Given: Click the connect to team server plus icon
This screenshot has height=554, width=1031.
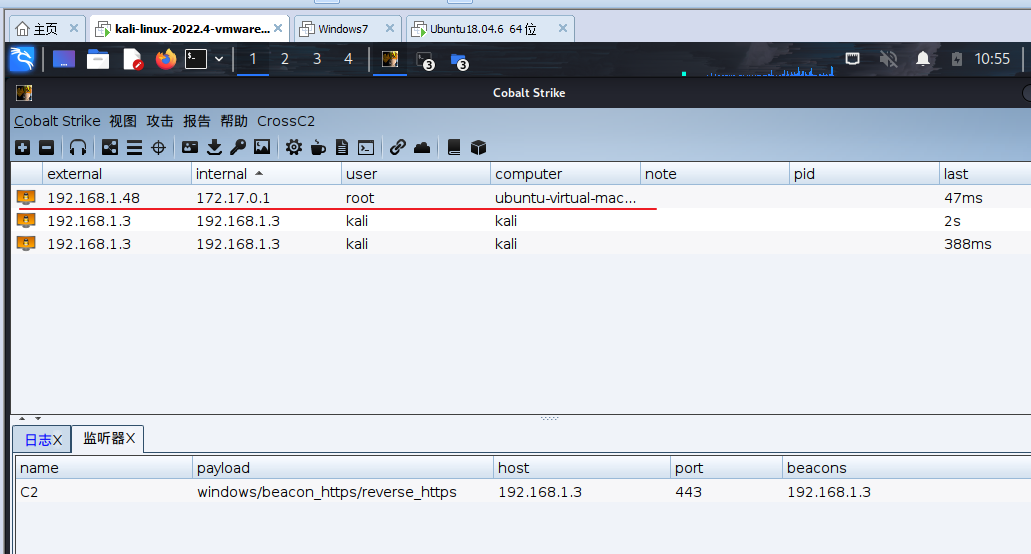Looking at the screenshot, I should (x=22, y=148).
